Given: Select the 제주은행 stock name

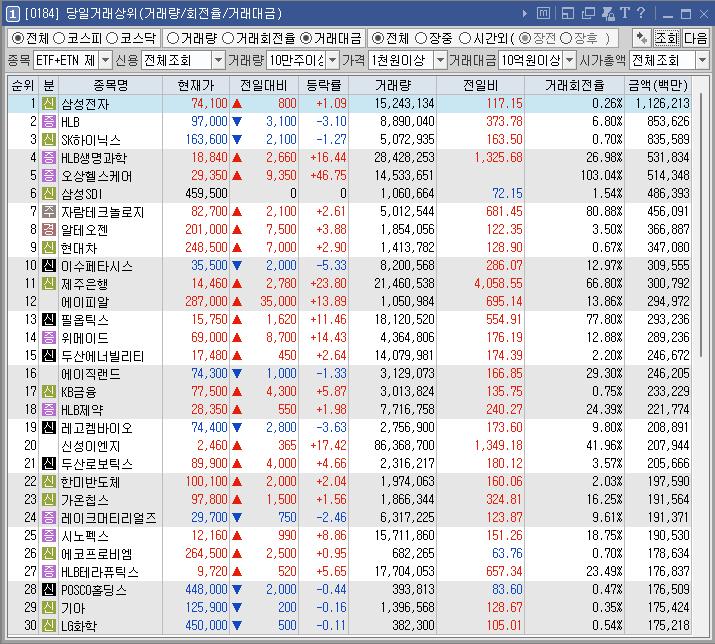Looking at the screenshot, I should click(85, 284).
